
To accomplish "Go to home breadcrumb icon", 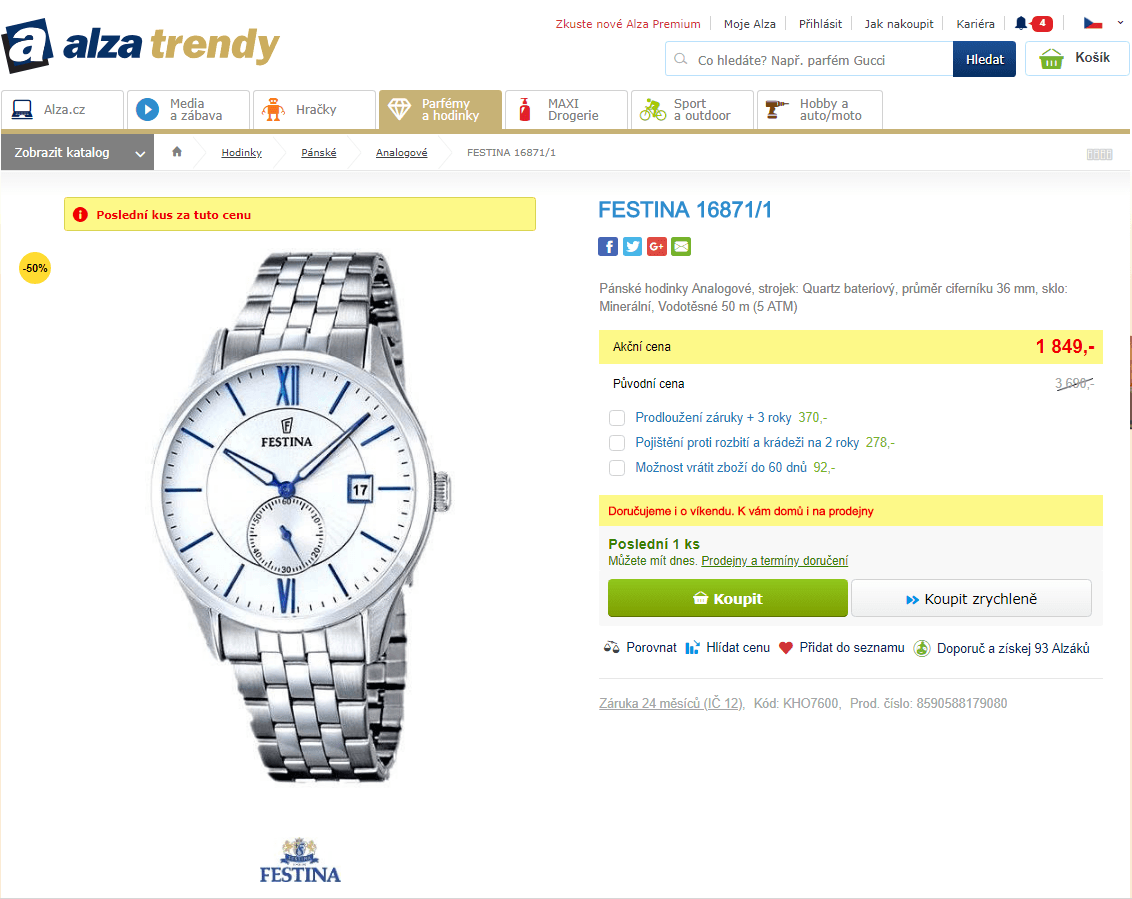I will pyautogui.click(x=177, y=152).
